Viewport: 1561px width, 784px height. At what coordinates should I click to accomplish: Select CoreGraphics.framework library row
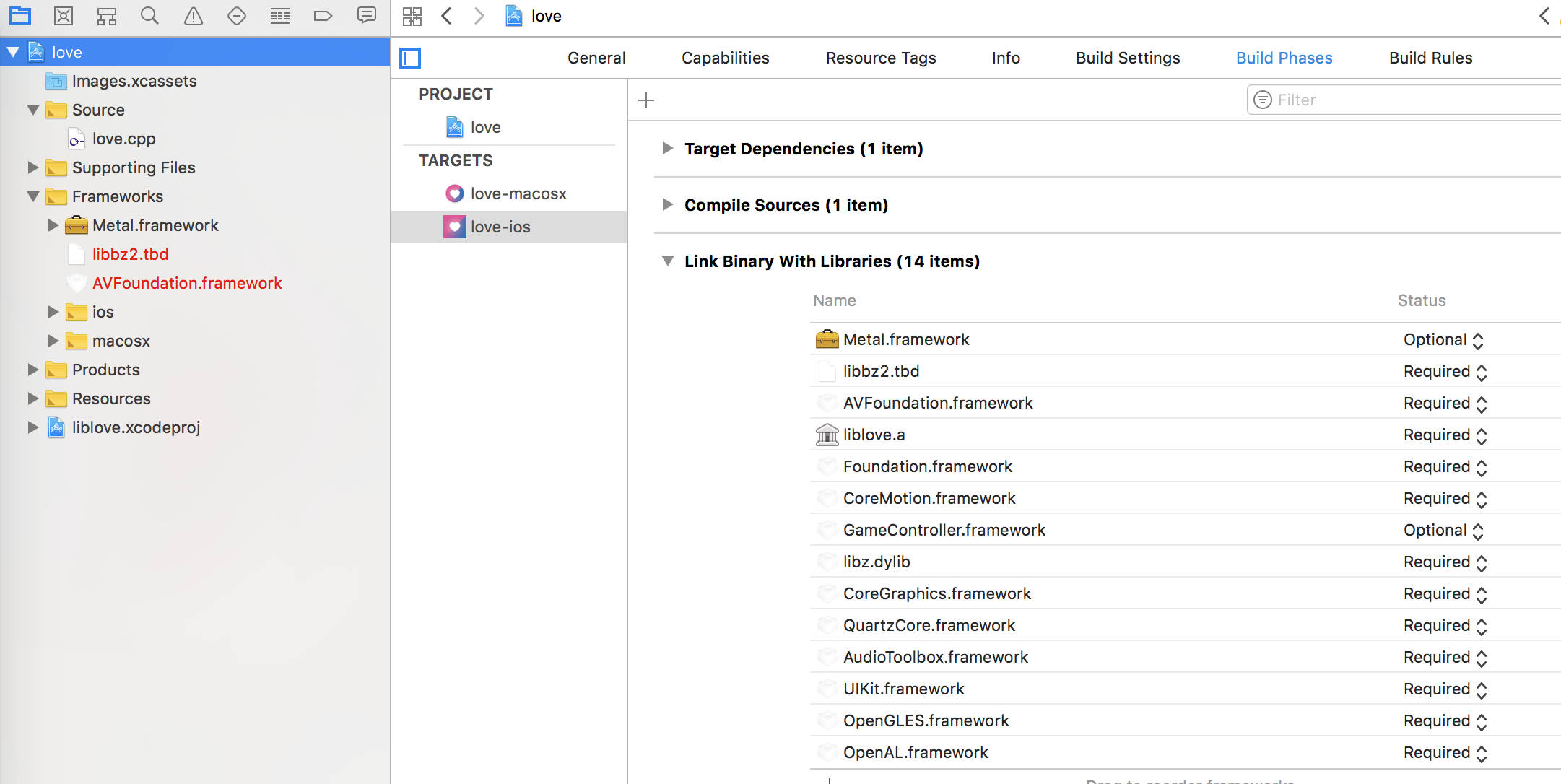coord(1185,593)
